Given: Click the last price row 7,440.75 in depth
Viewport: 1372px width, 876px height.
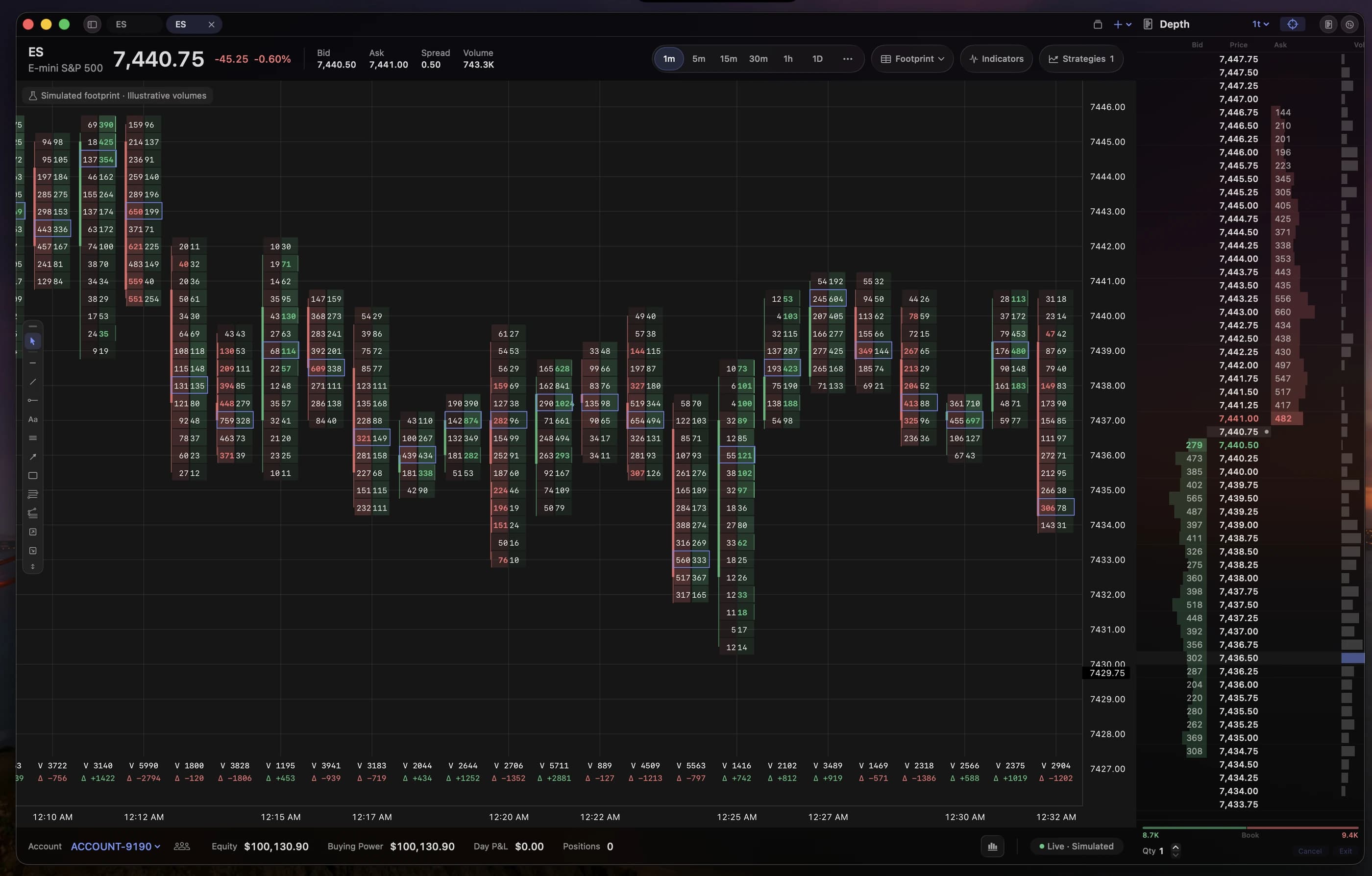Looking at the screenshot, I should 1238,432.
